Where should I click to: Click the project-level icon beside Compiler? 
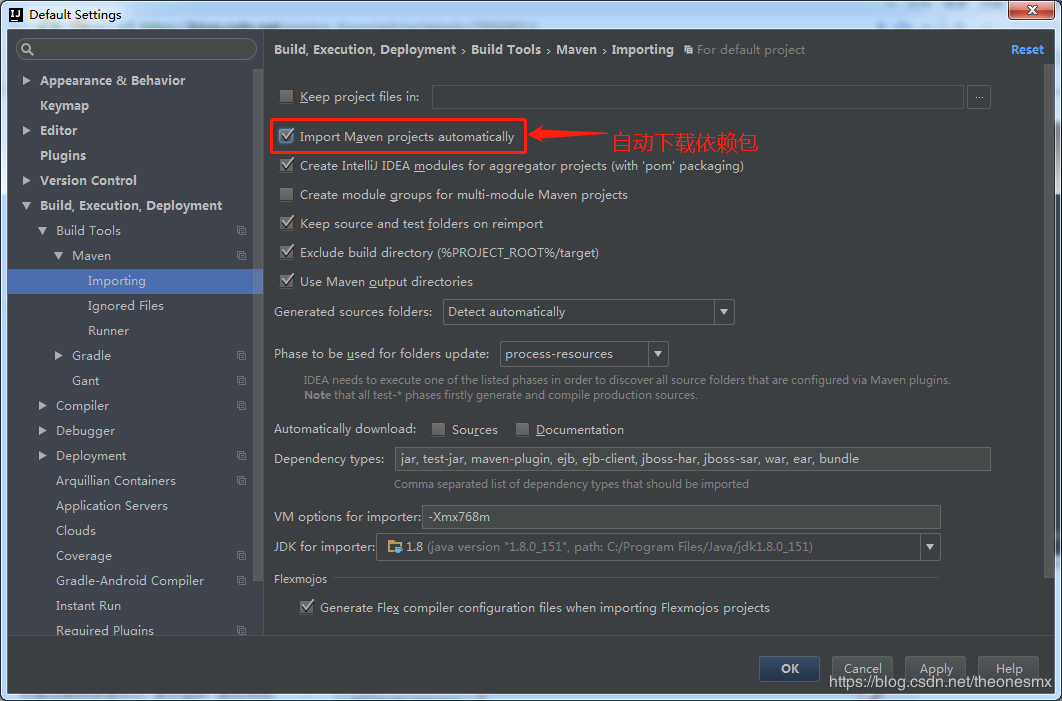click(x=241, y=406)
